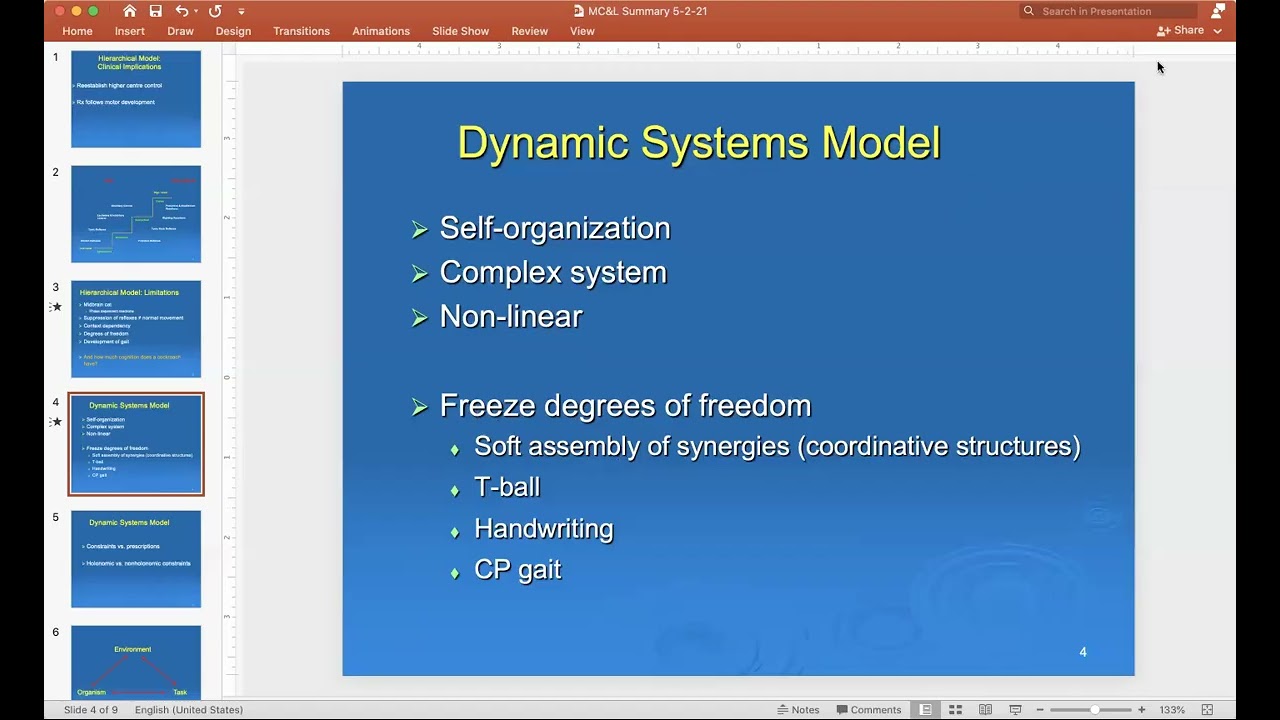Open the feedback icon at top right
This screenshot has width=1280, height=720.
(x=1217, y=11)
